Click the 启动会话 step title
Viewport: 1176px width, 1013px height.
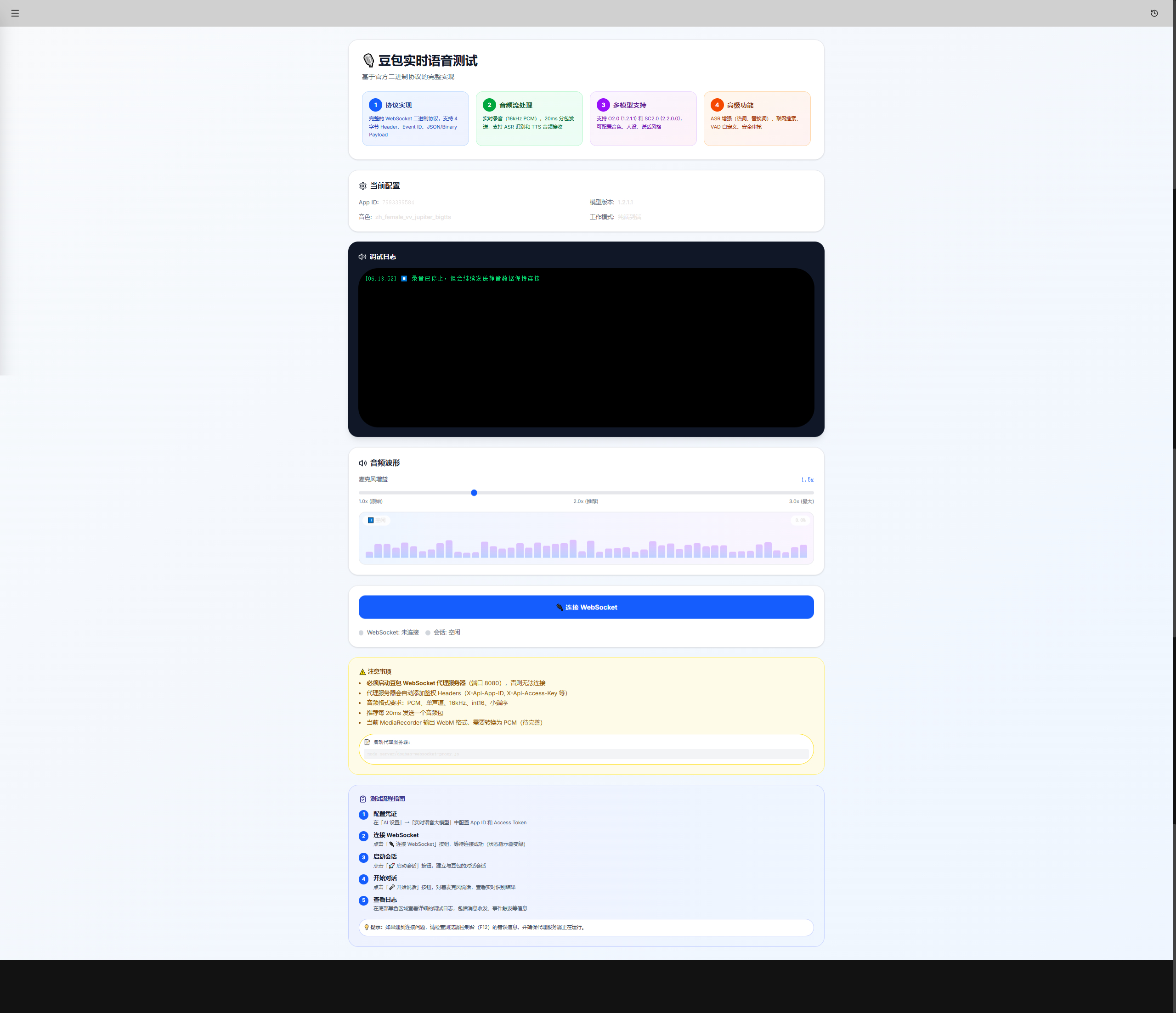coord(385,857)
